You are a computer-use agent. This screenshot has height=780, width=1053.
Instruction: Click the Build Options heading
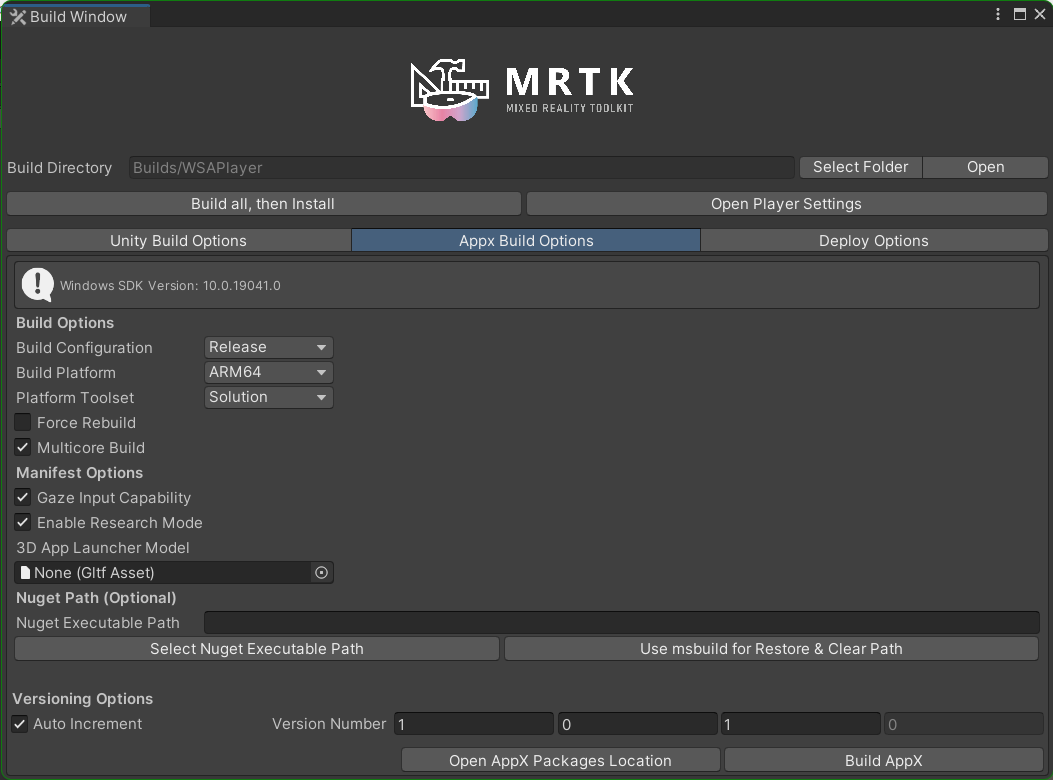tap(65, 322)
